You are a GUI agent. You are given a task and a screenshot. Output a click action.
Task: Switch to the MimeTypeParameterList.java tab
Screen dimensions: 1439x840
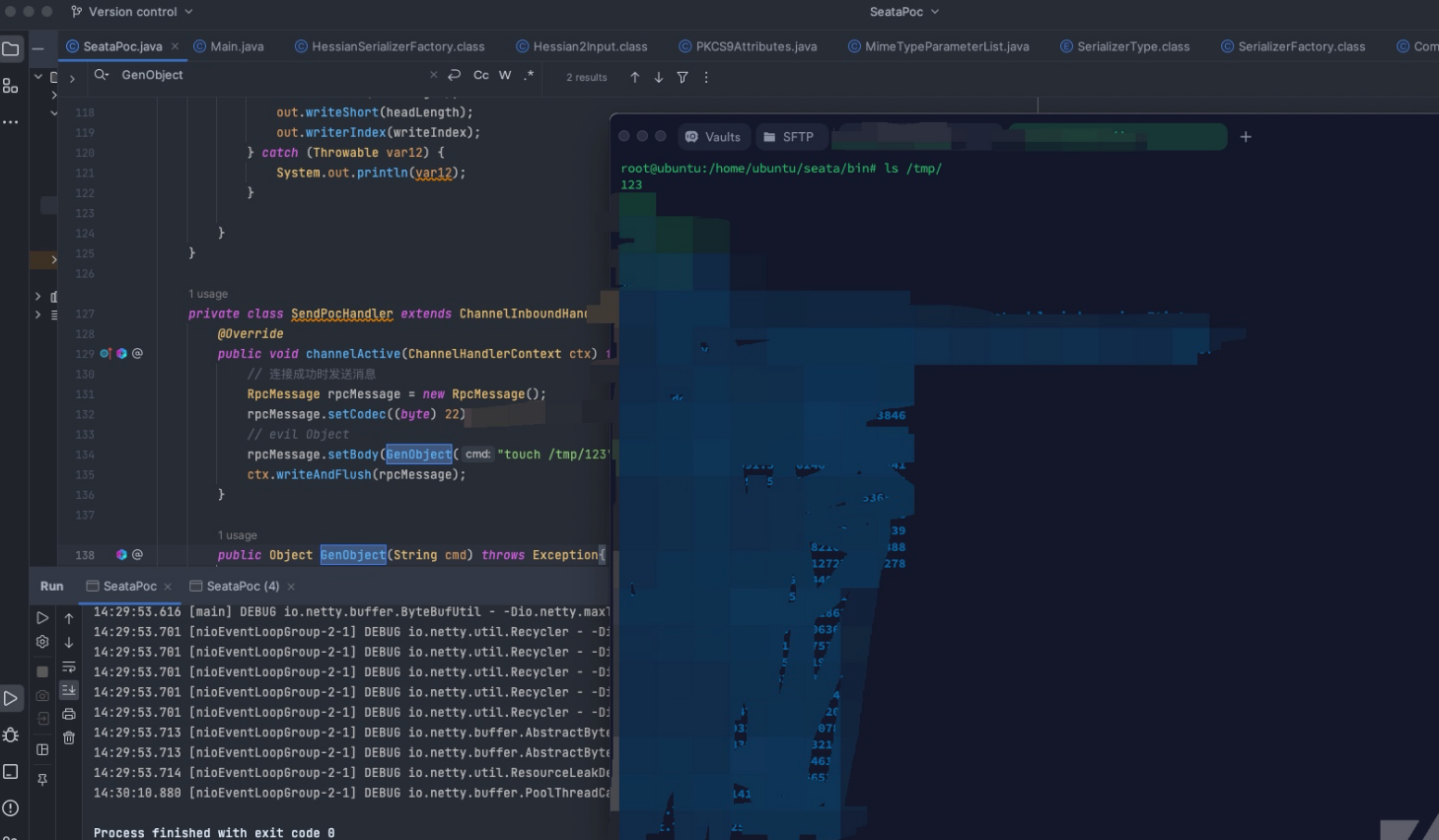[x=938, y=46]
